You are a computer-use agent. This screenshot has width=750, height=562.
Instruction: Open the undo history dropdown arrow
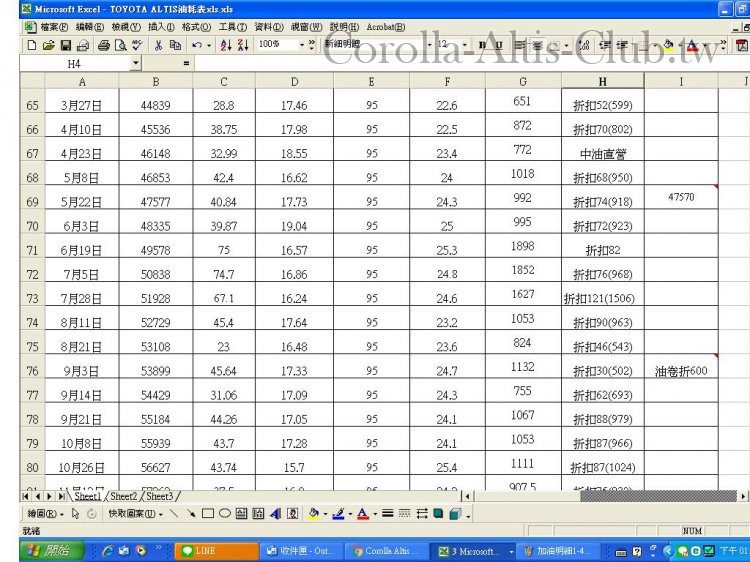[x=209, y=45]
